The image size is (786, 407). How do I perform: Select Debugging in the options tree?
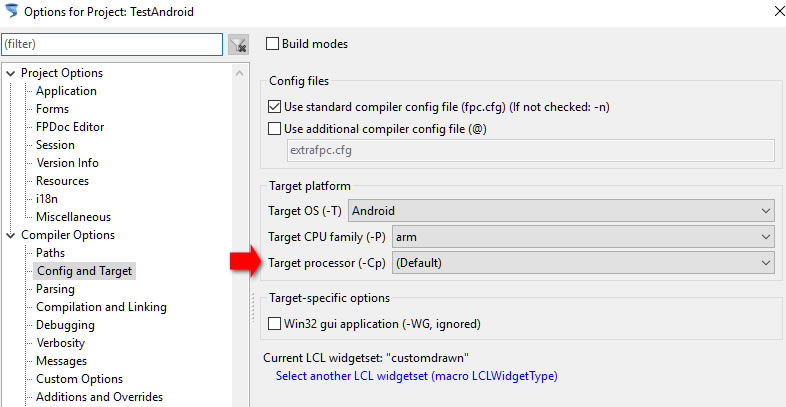[65, 325]
